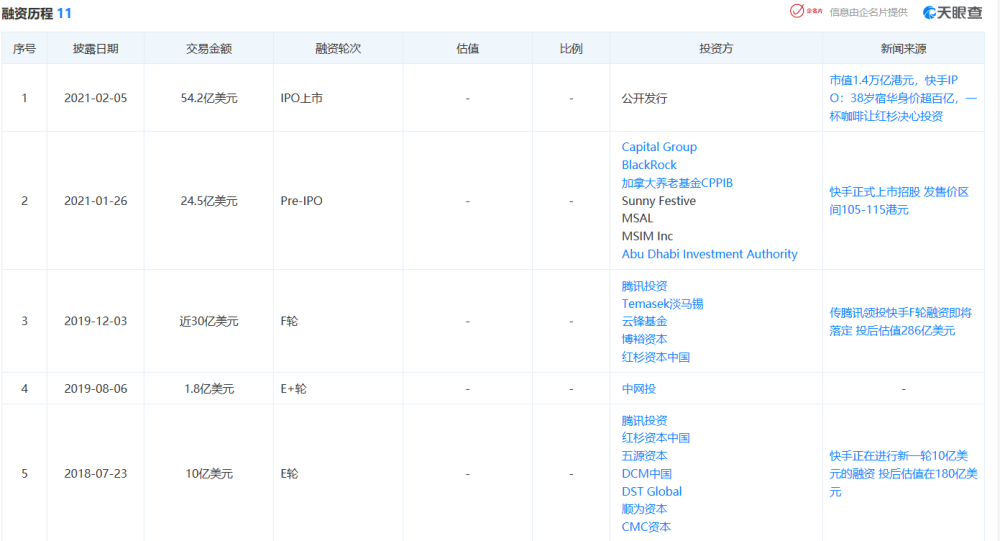Open 中网投 investor in E+ round

(x=638, y=389)
